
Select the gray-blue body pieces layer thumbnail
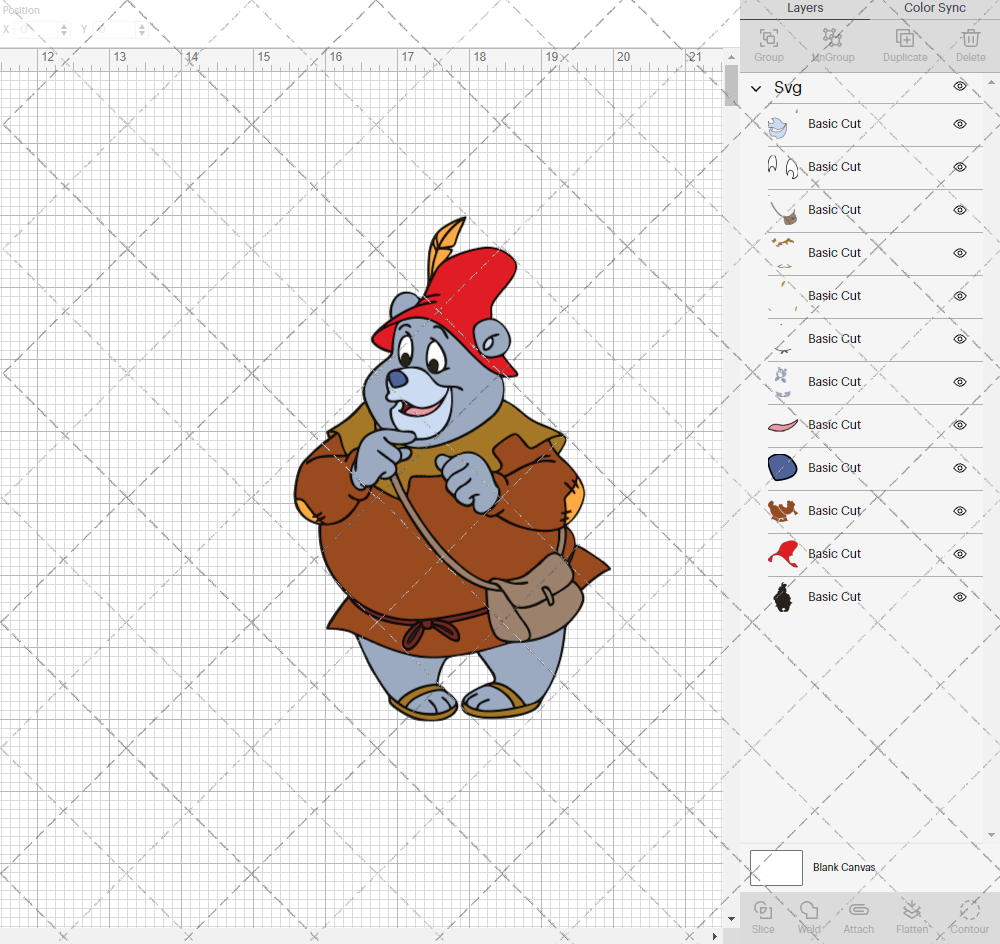coord(783,382)
